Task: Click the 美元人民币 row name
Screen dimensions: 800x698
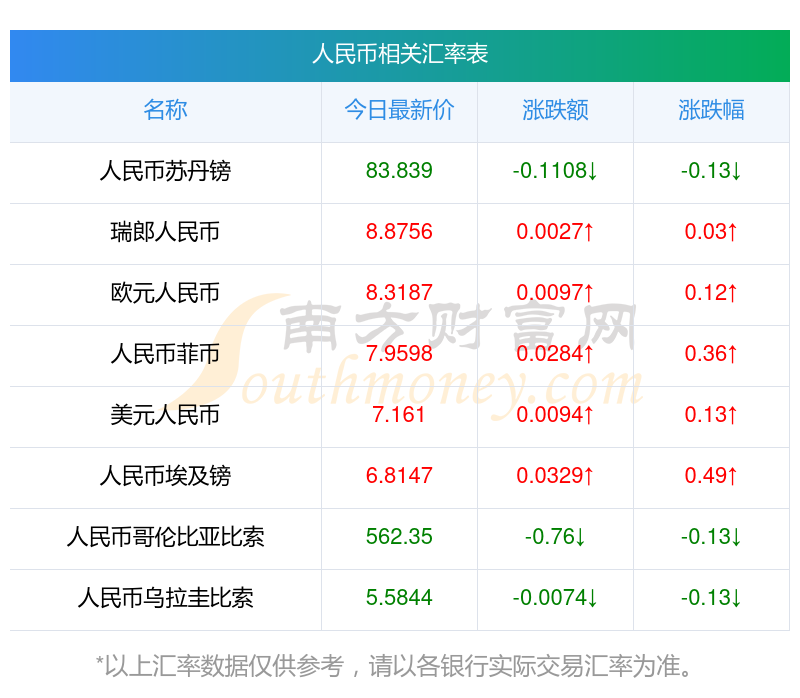Action: pyautogui.click(x=165, y=415)
